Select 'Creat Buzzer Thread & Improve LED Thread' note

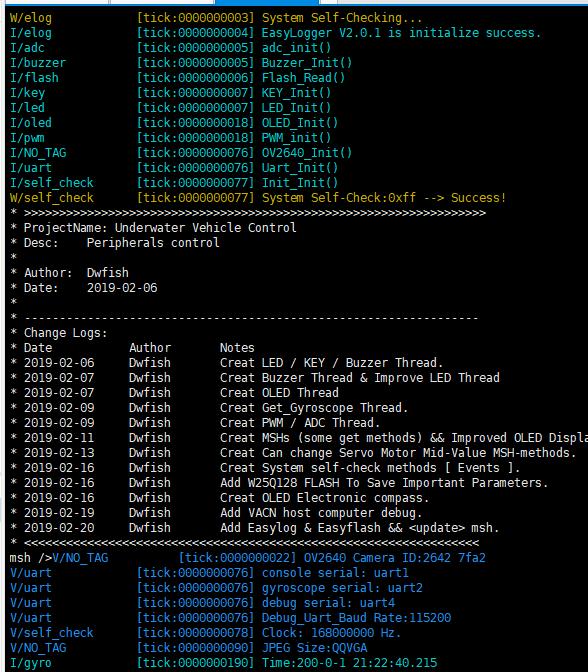click(x=360, y=378)
